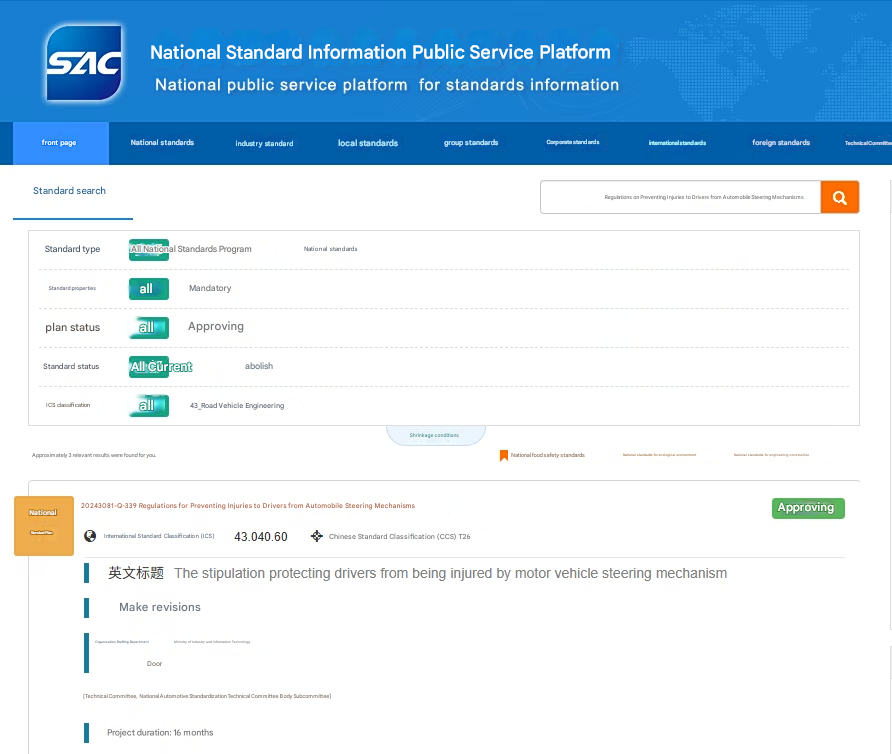Switch to the Standard search tab
This screenshot has width=892, height=754.
click(x=69, y=191)
